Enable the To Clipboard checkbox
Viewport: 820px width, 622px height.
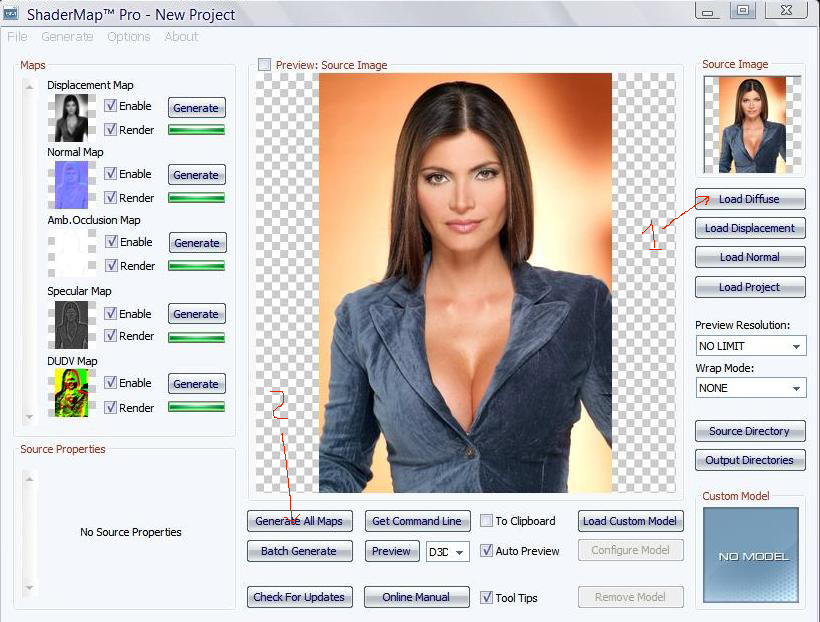click(x=486, y=521)
